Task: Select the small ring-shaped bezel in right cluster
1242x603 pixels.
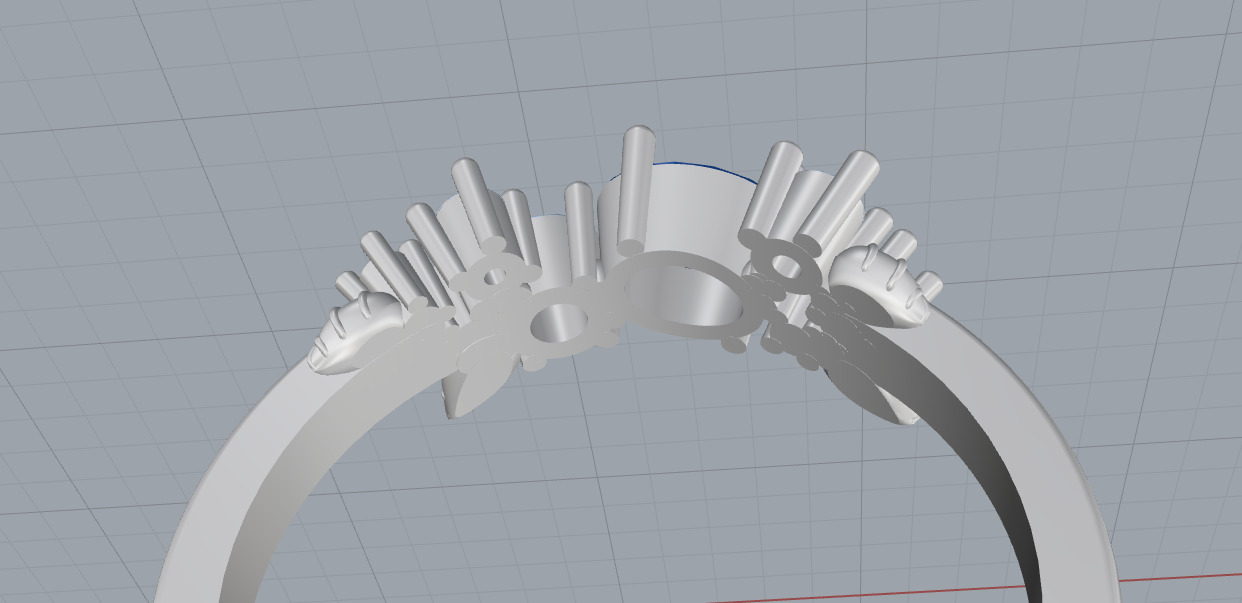Action: [787, 266]
